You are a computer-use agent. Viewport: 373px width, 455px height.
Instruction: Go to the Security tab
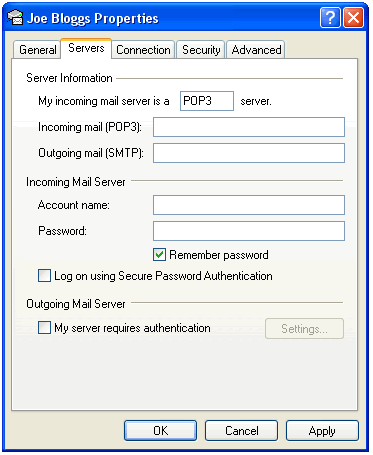pos(201,50)
